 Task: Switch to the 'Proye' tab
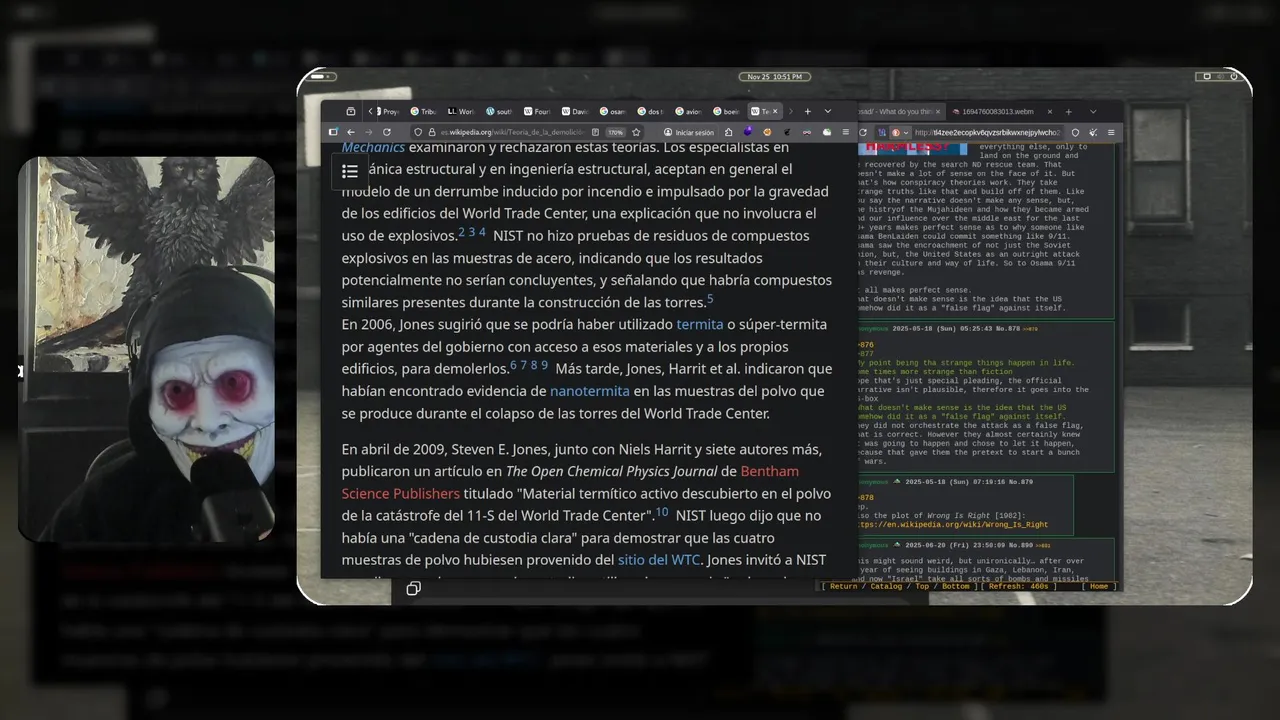(x=390, y=111)
